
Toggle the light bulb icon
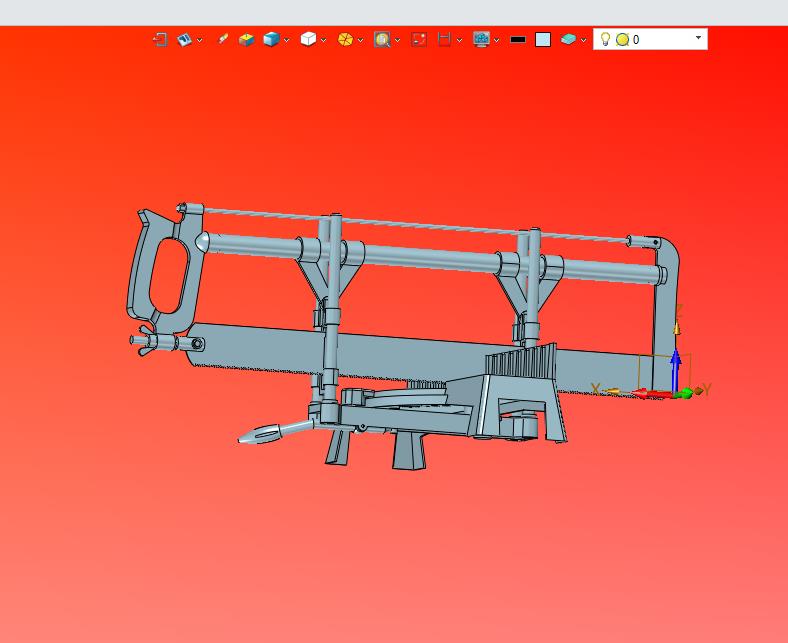tap(606, 39)
